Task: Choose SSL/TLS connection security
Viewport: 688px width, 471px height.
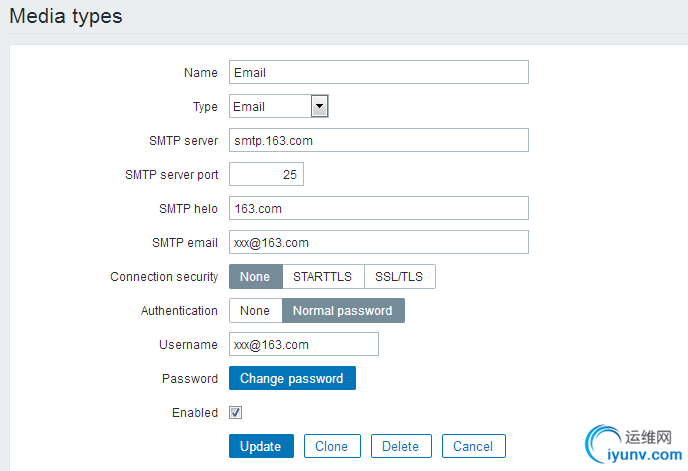Action: coord(399,277)
